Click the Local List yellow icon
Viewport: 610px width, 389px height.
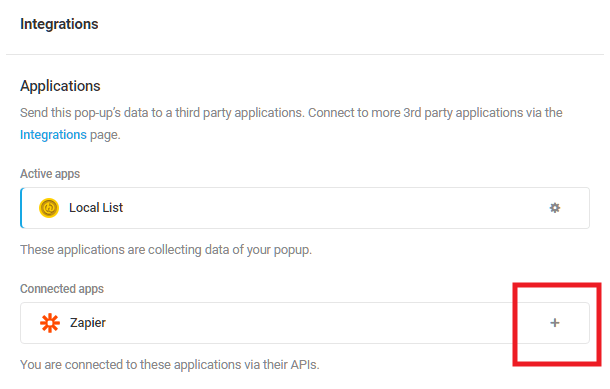[49, 208]
